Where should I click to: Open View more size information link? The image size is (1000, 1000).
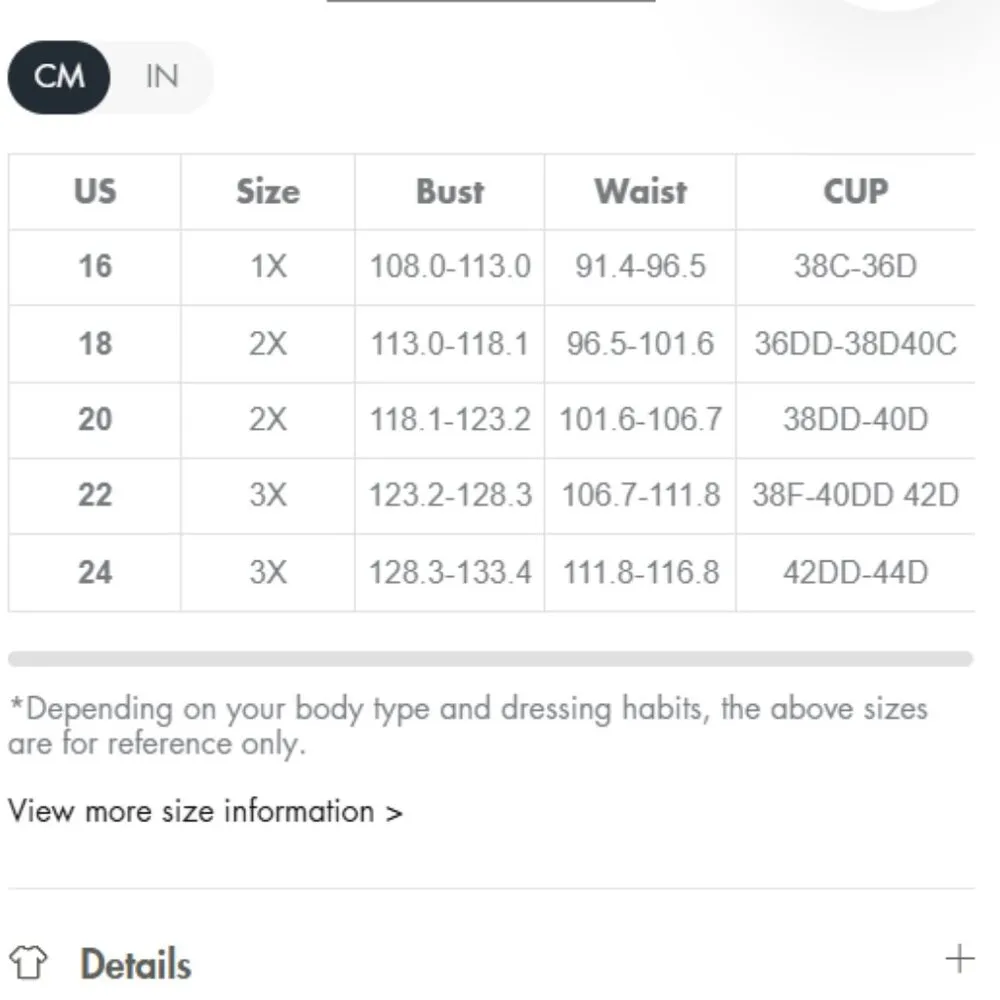pyautogui.click(x=205, y=811)
